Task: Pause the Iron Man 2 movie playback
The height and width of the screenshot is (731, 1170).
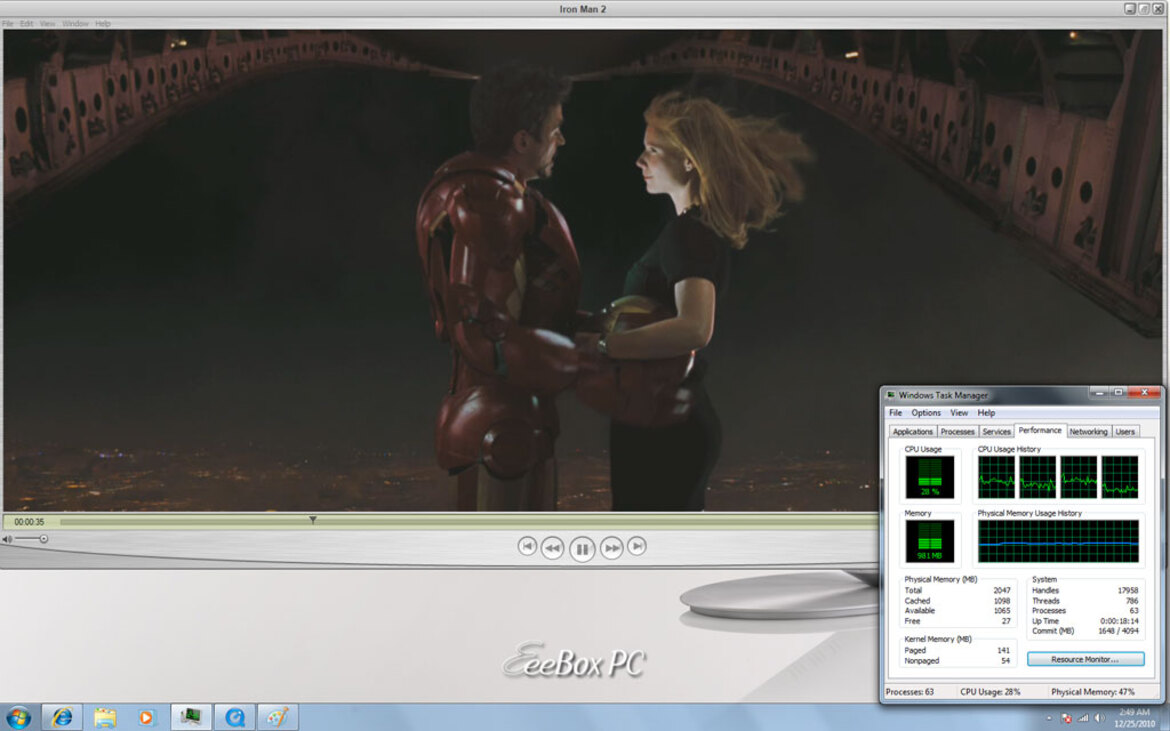Action: (x=582, y=549)
